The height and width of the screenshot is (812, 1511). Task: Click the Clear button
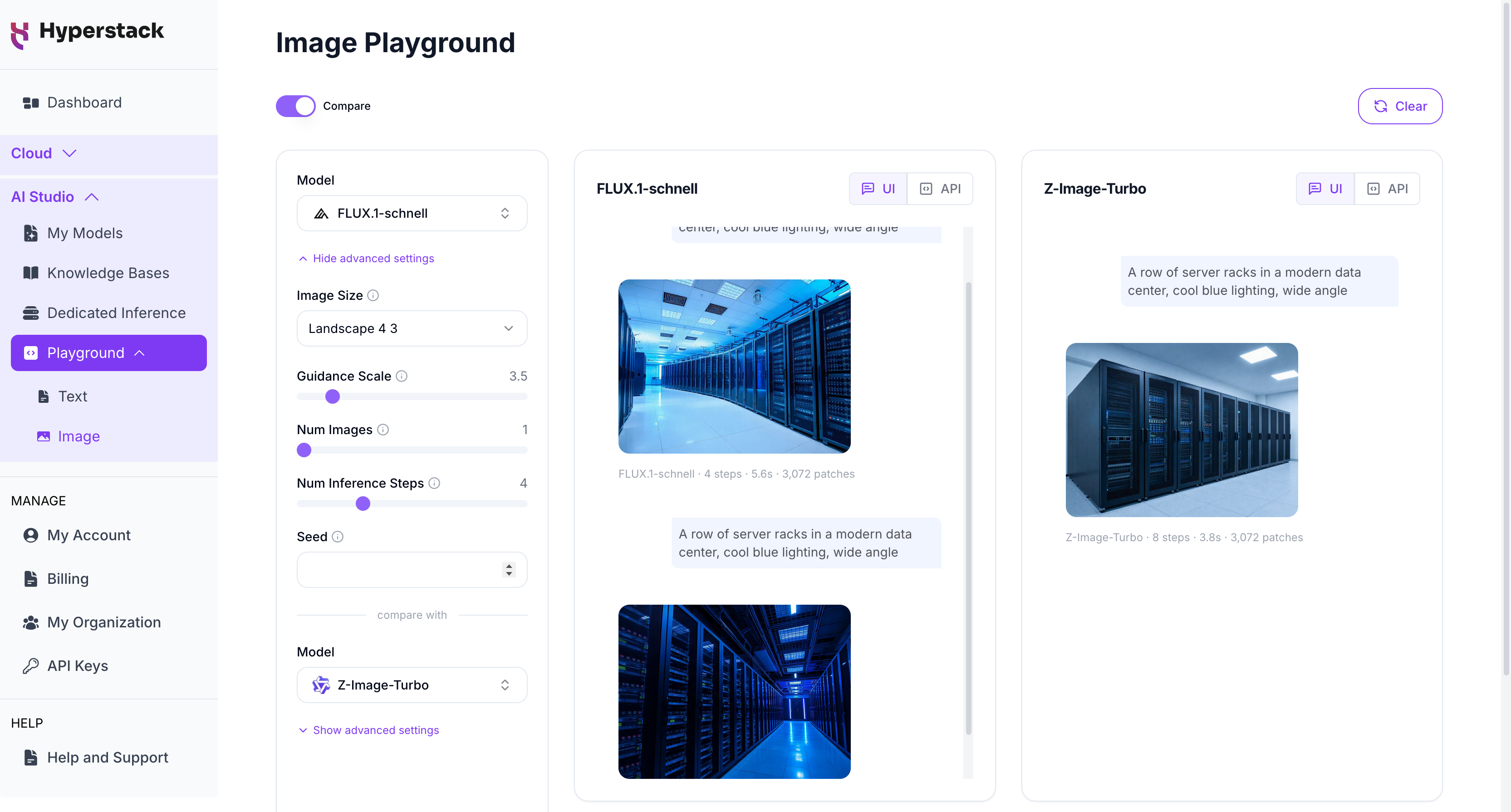pos(1400,106)
